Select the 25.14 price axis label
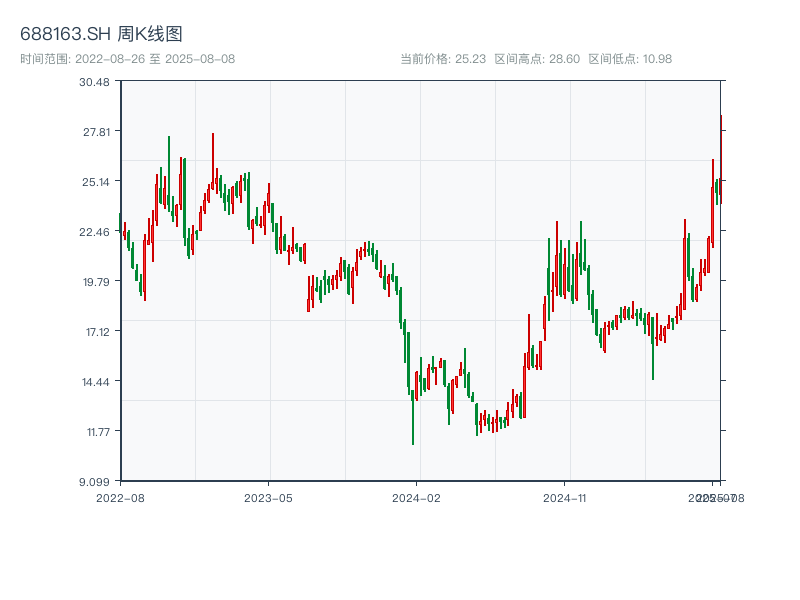The width and height of the screenshot is (800, 600). (x=95, y=181)
